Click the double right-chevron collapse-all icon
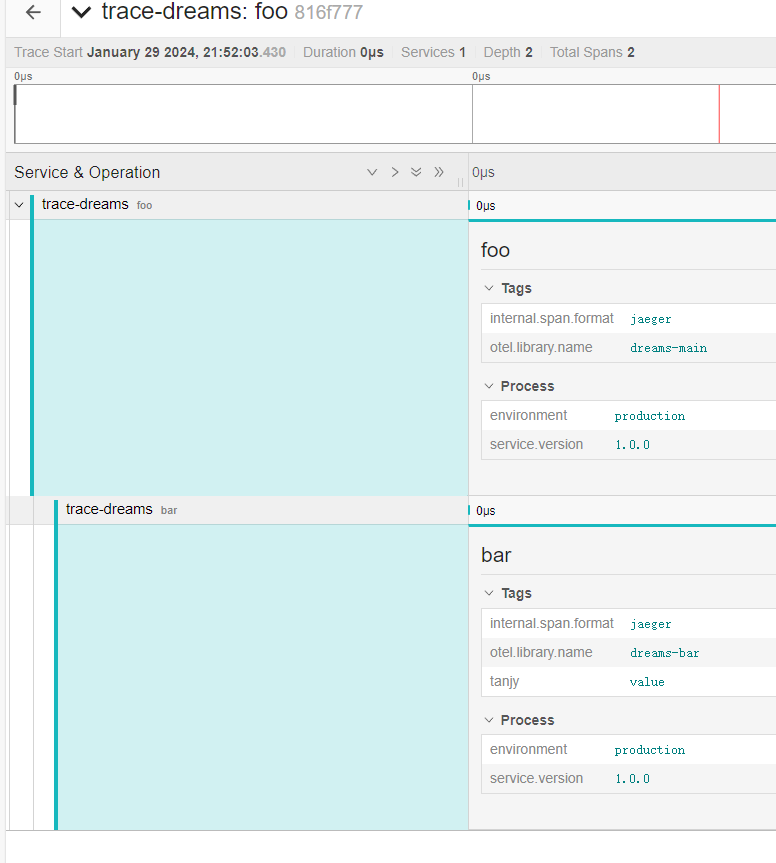Viewport: 776px width, 863px height. 438,172
